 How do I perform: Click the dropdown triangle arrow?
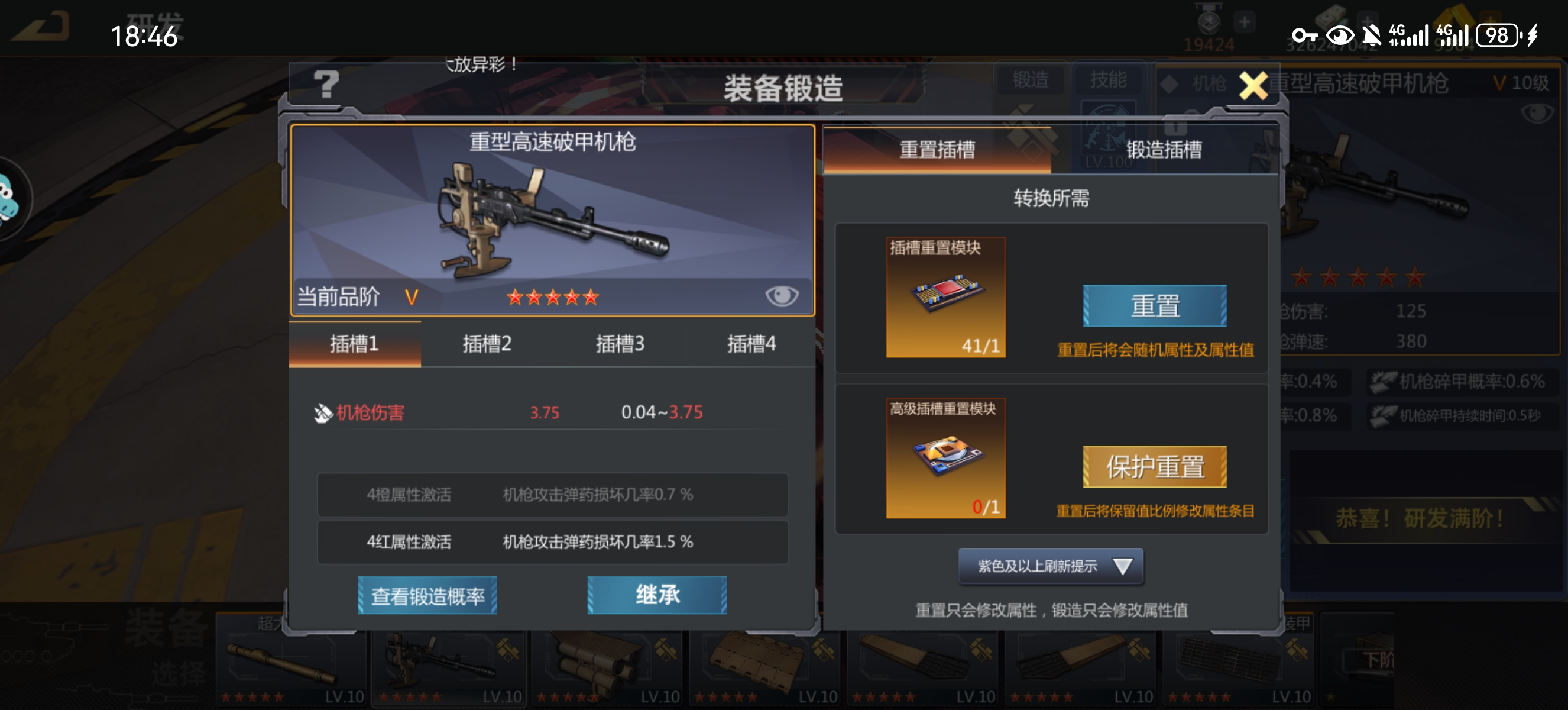tap(1122, 566)
